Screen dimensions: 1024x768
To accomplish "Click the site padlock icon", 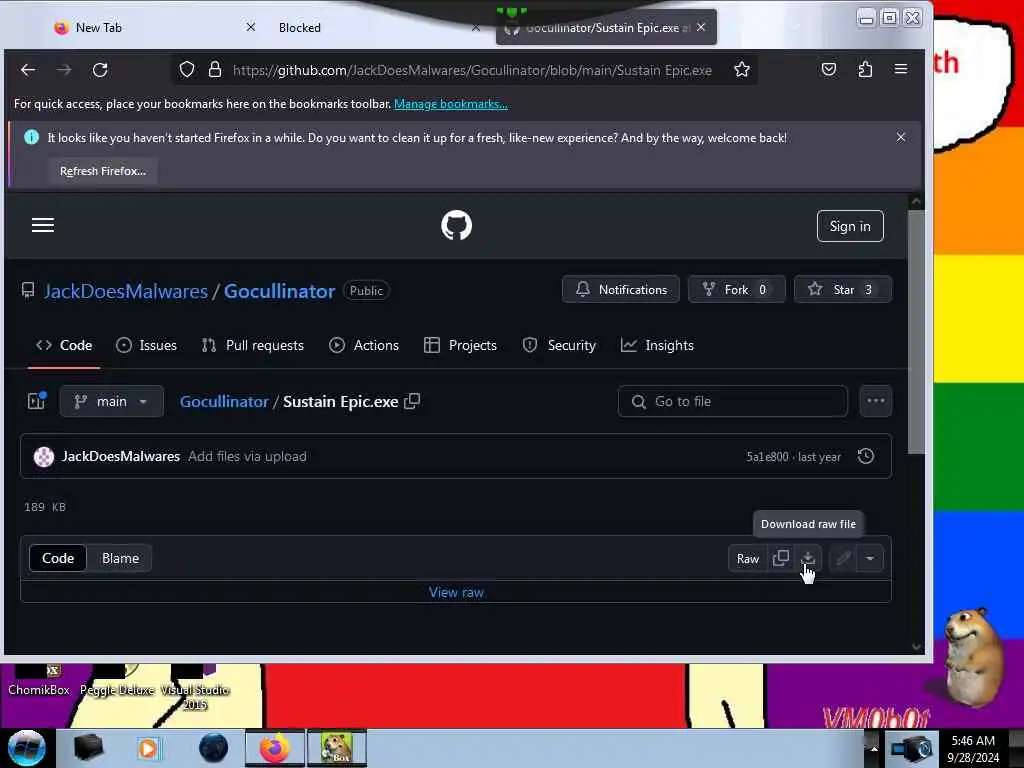I will point(215,69).
